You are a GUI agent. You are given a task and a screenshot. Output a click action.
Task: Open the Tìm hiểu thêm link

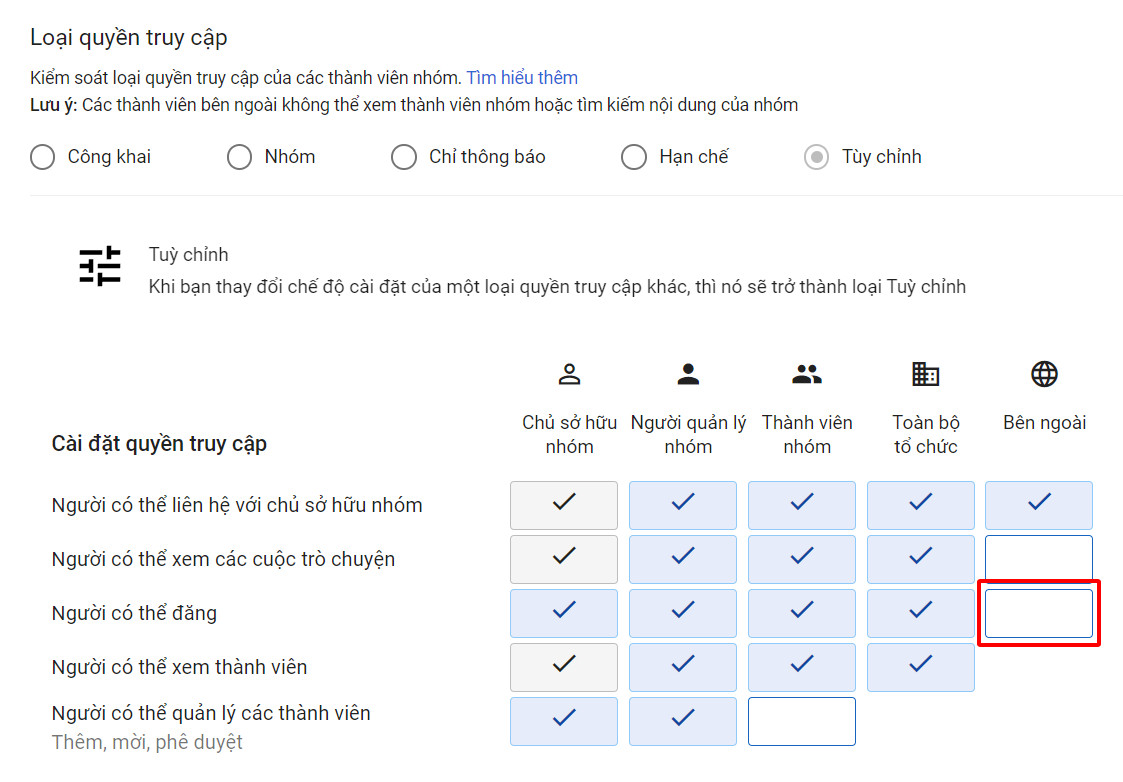coord(521,77)
